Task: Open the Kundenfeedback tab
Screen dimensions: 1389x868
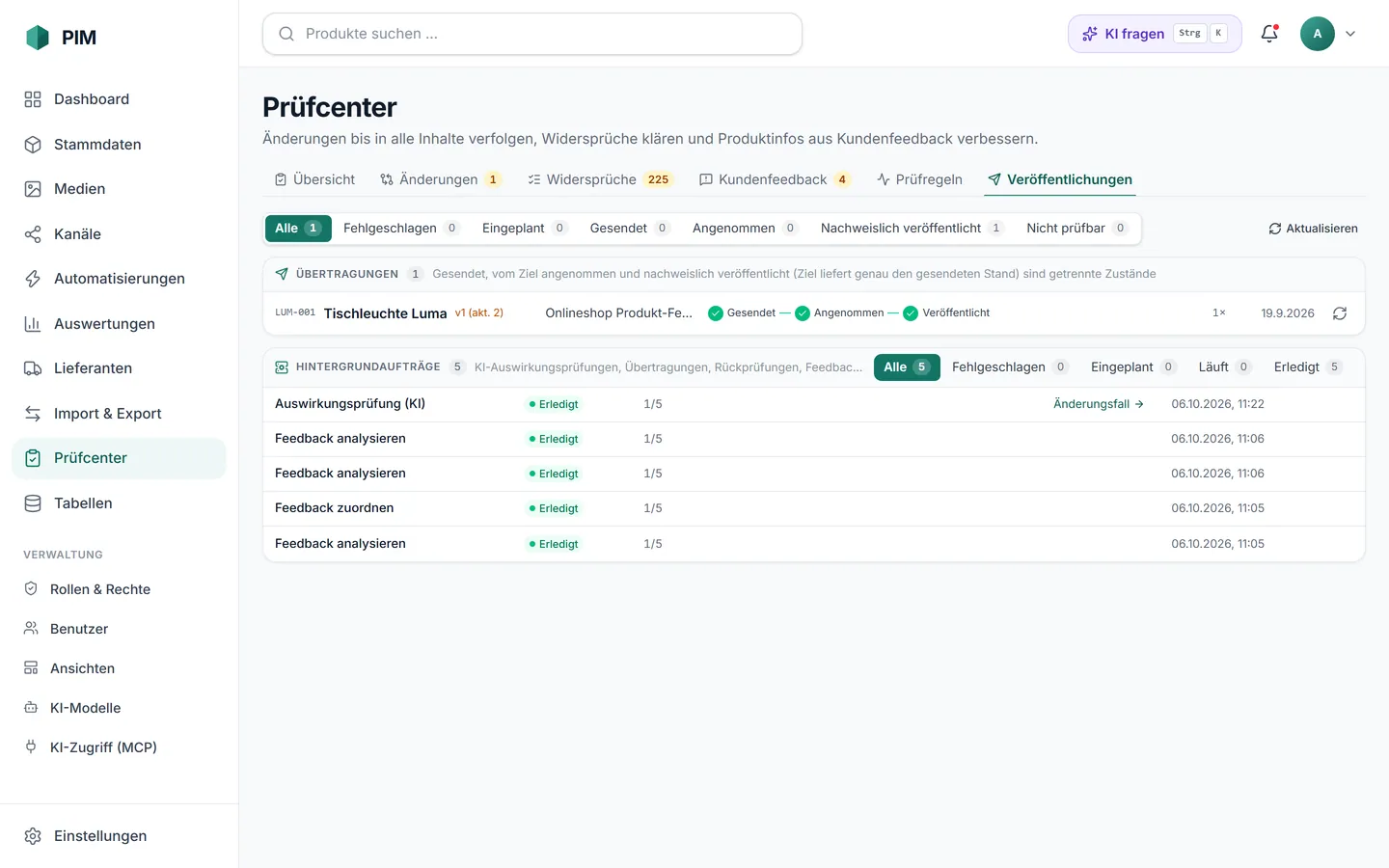Action: (775, 179)
